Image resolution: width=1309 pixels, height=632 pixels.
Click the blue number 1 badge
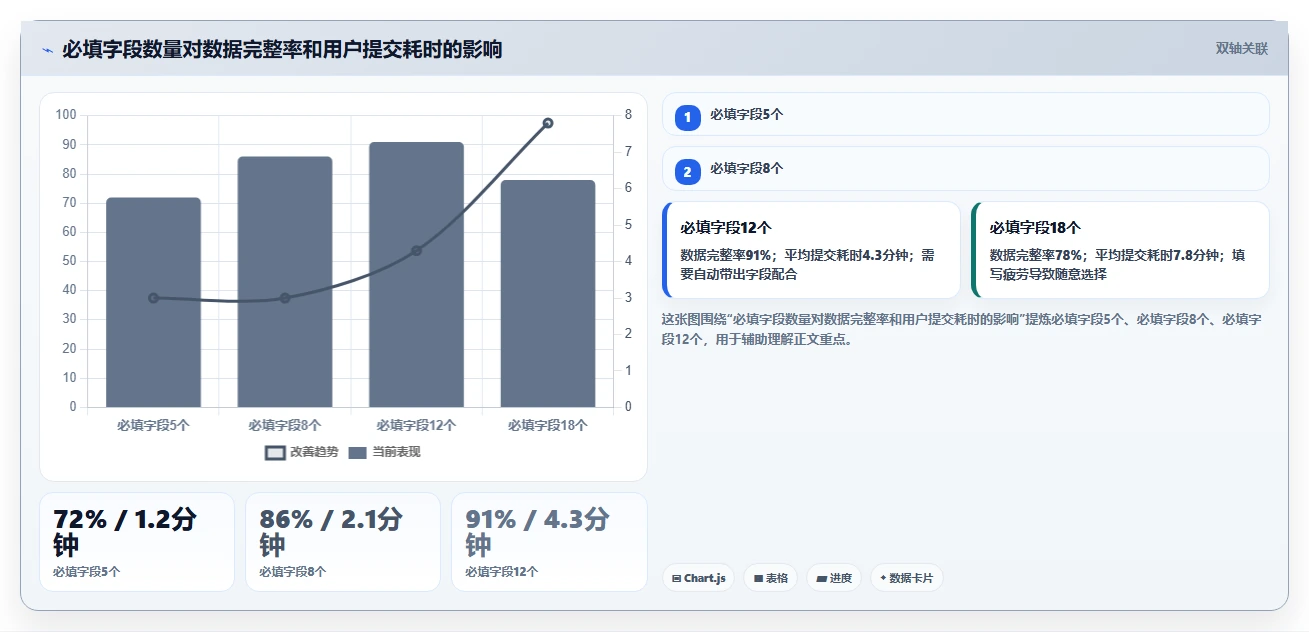(688, 118)
